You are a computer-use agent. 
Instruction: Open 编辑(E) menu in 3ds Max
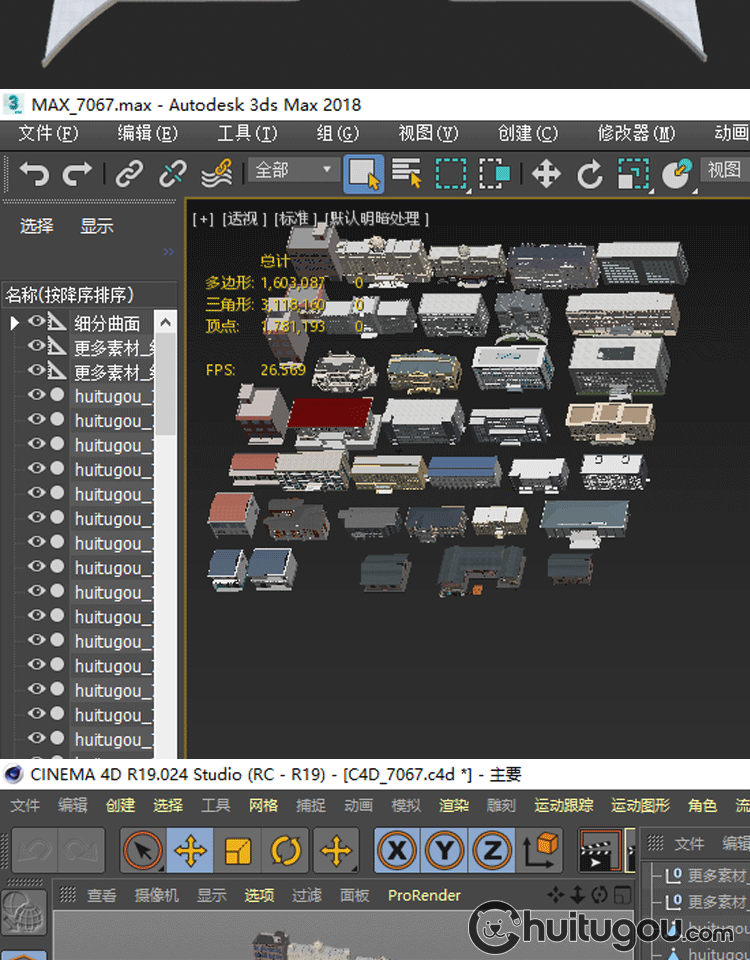tap(148, 133)
